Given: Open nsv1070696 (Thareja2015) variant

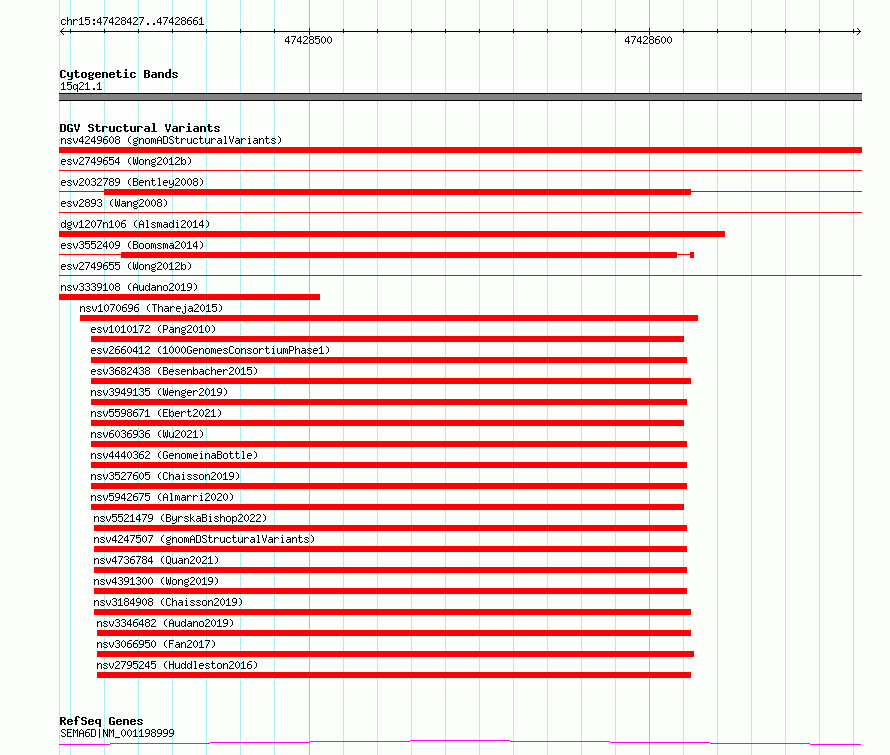Looking at the screenshot, I should pyautogui.click(x=151, y=308).
